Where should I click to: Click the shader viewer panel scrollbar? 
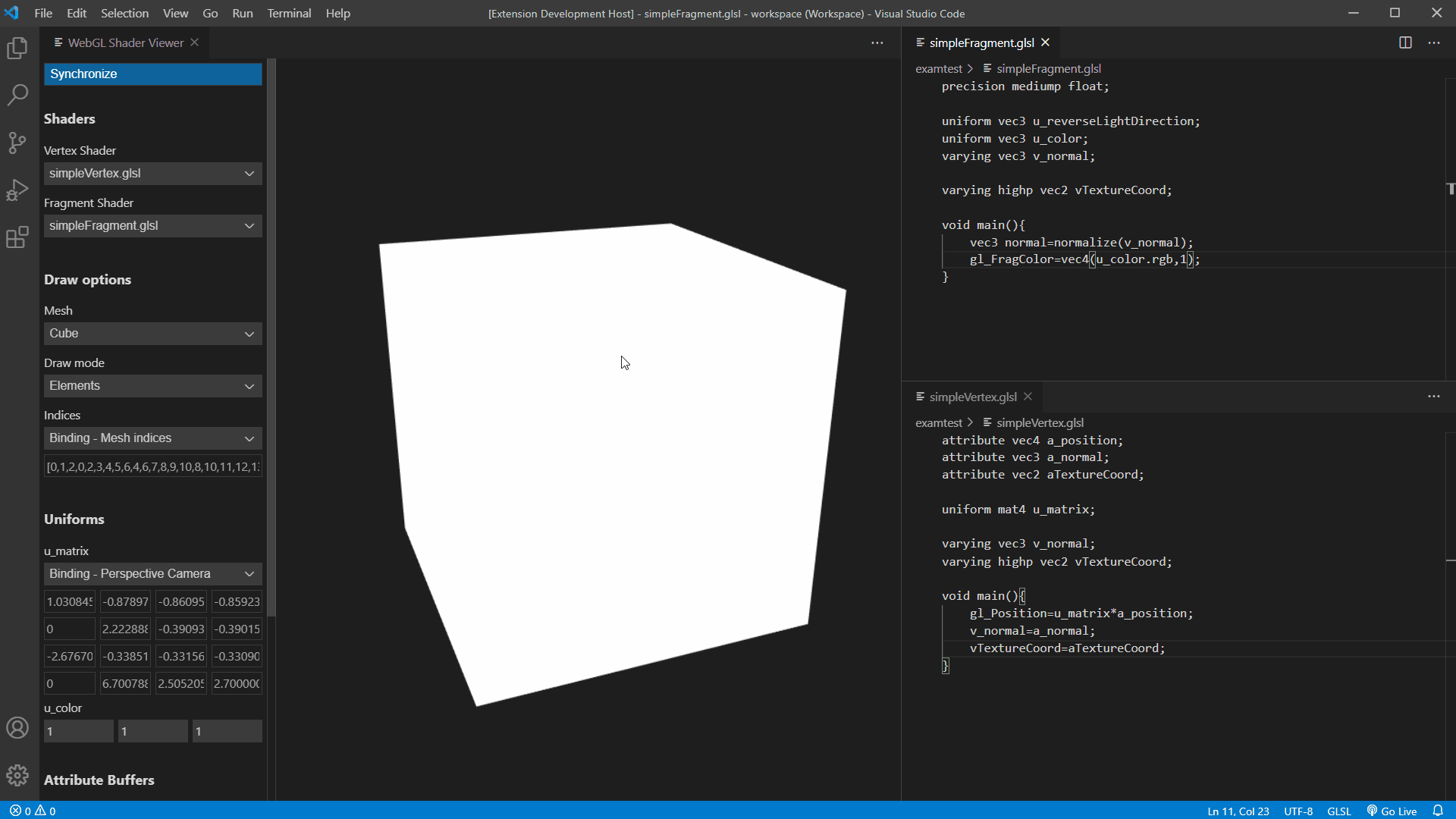click(271, 337)
